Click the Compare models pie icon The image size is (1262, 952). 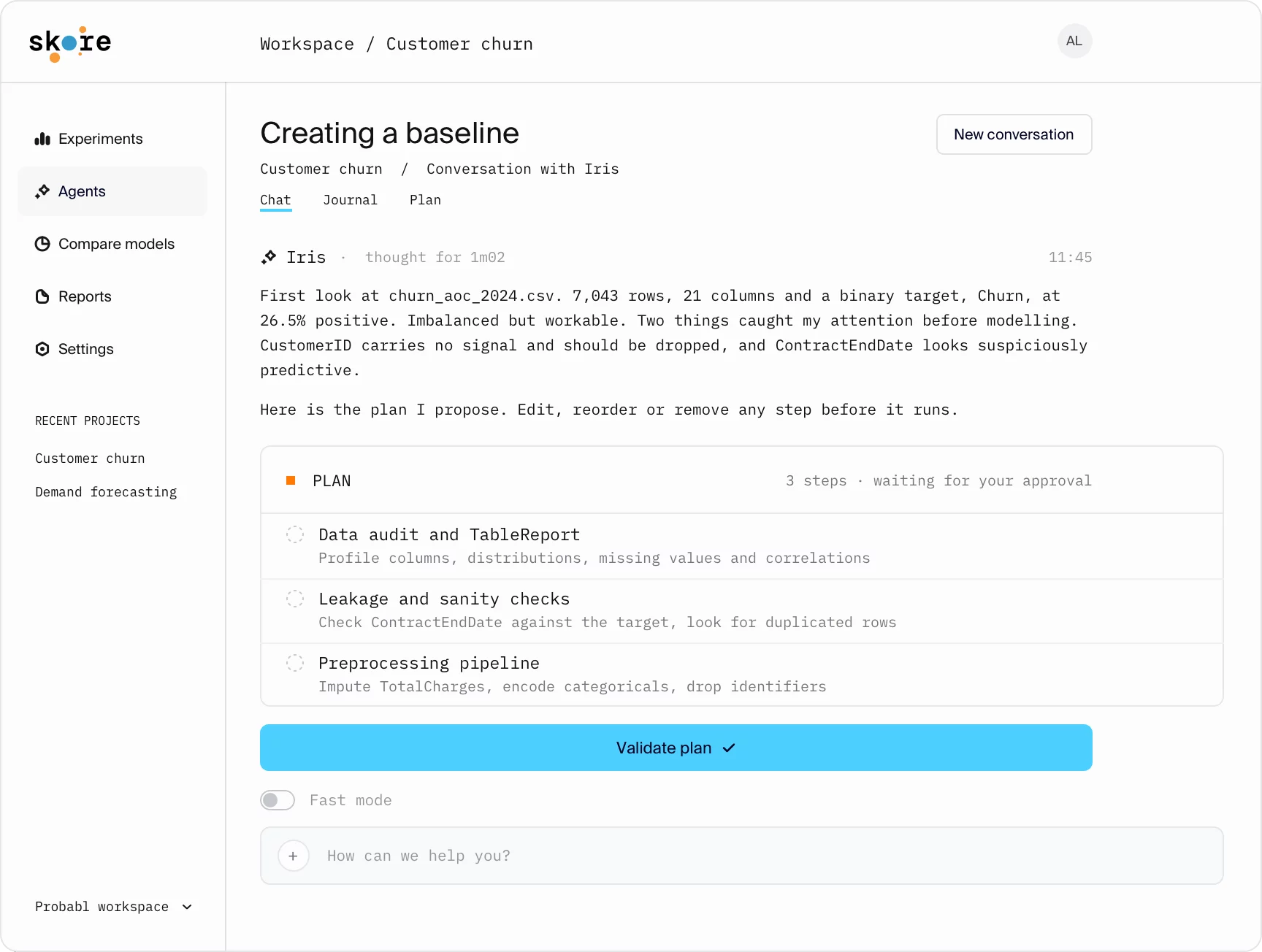(42, 244)
